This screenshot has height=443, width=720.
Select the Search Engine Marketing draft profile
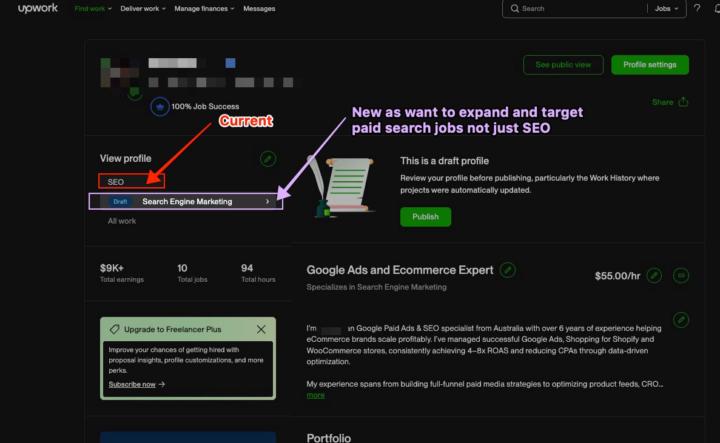(186, 202)
